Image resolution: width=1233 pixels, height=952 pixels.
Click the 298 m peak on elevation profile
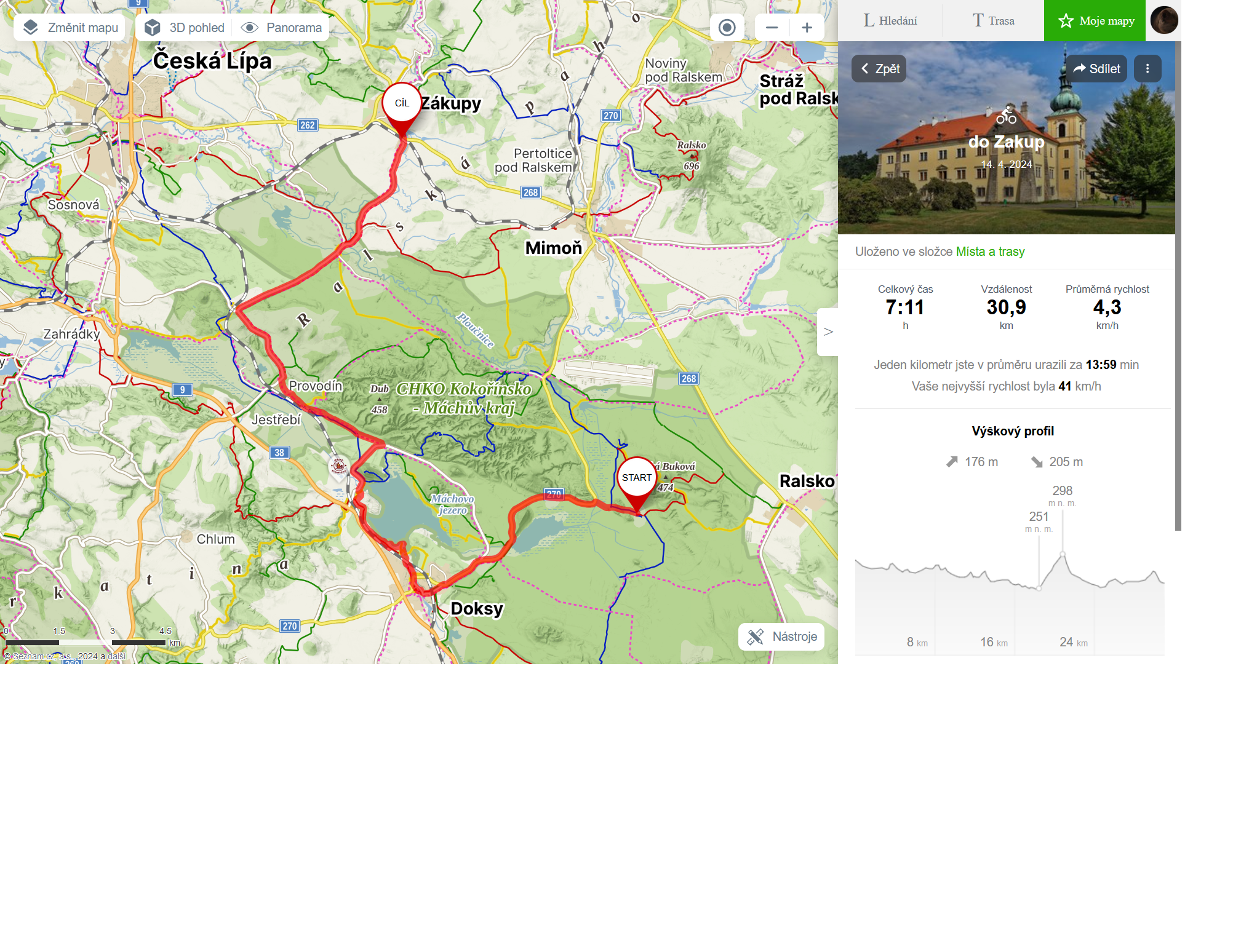click(x=1063, y=554)
